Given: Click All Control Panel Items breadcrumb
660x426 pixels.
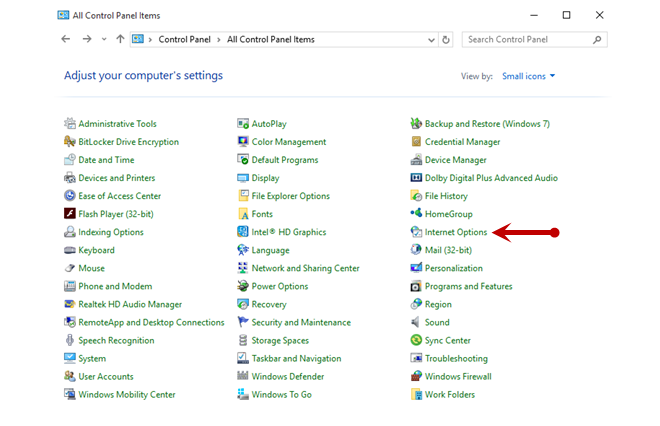Looking at the screenshot, I should (x=271, y=40).
